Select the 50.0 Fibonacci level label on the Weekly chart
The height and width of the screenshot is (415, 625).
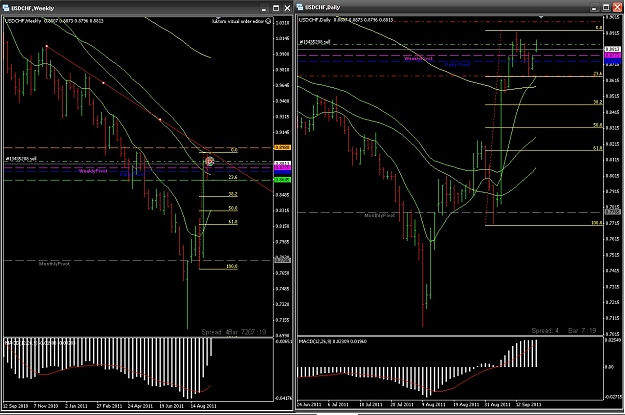[x=233, y=208]
